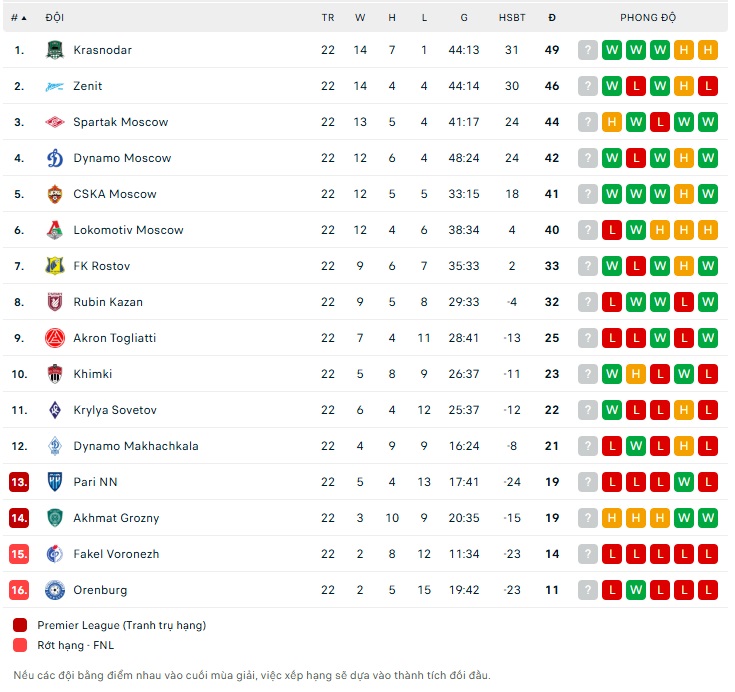735x692 pixels.
Task: Click the ĐỘI team column header
Action: click(x=54, y=18)
